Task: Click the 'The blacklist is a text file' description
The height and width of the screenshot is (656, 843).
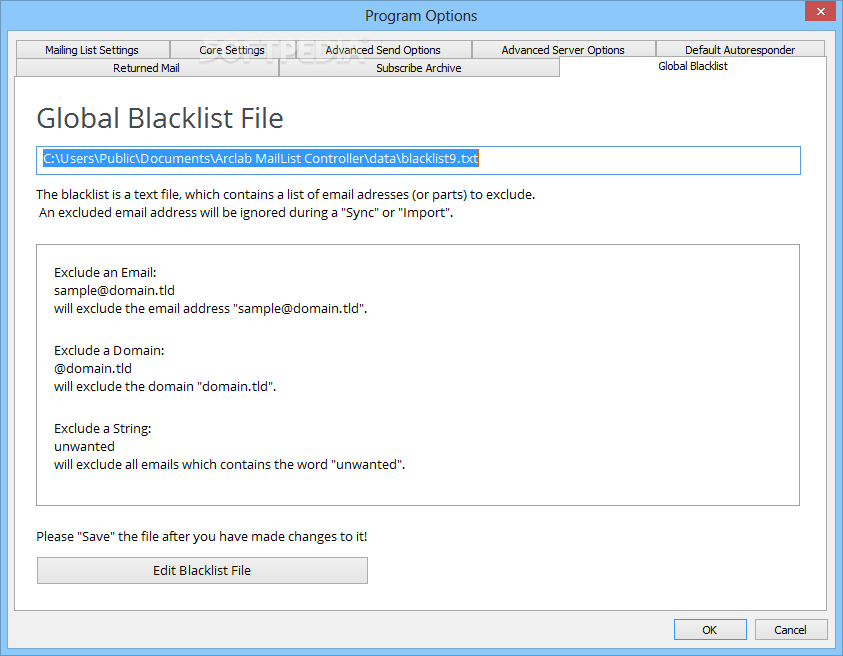Action: [285, 195]
